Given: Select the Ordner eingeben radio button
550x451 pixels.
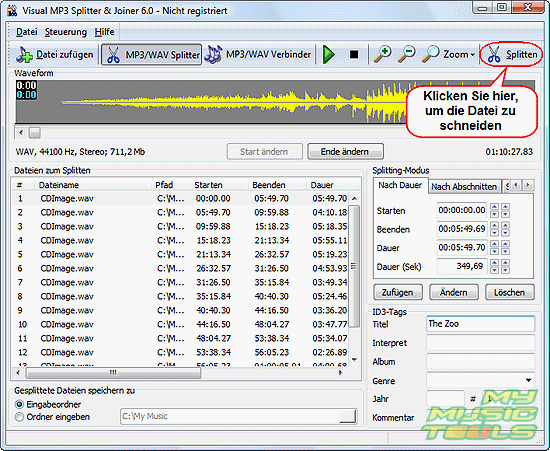Looking at the screenshot, I should [19, 417].
